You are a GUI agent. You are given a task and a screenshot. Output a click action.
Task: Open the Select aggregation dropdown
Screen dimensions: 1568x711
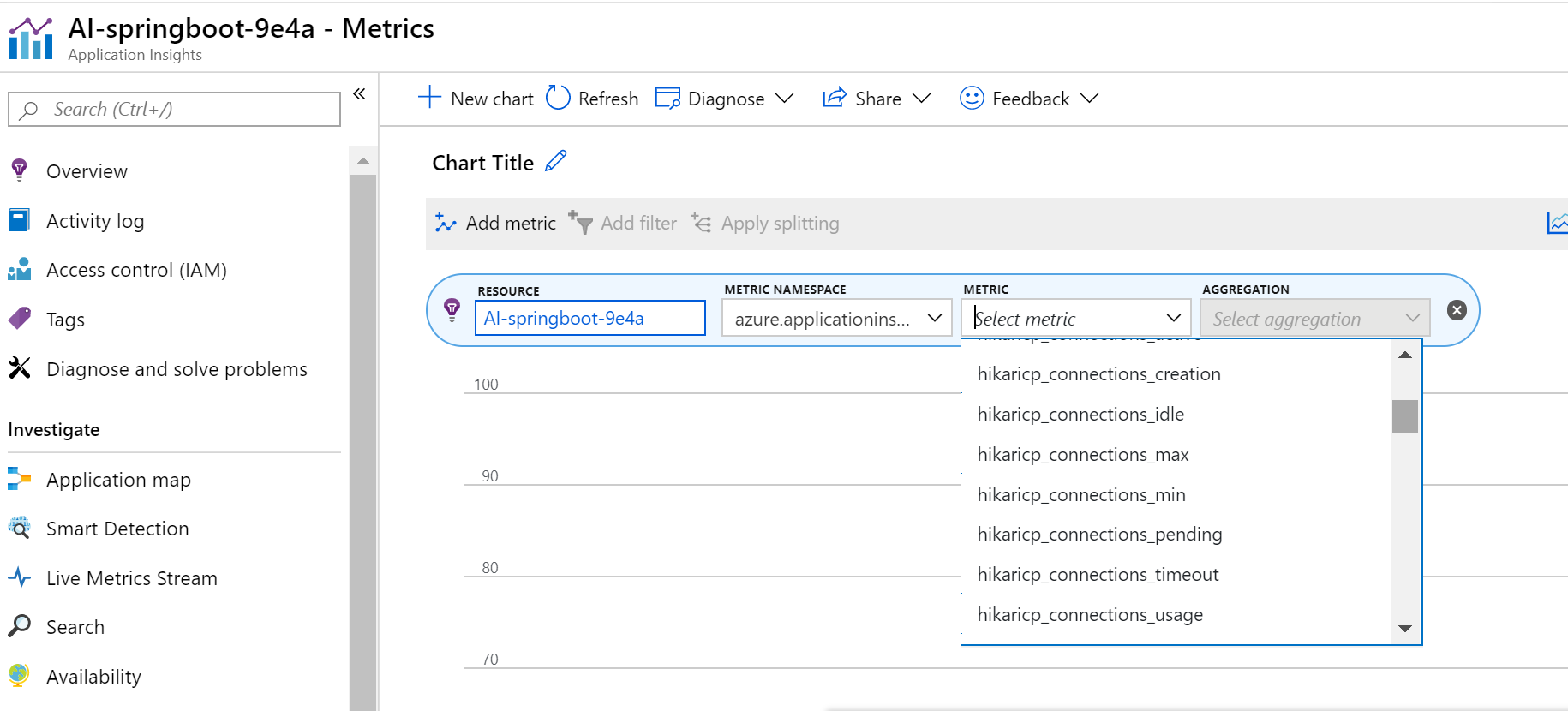pos(1315,318)
